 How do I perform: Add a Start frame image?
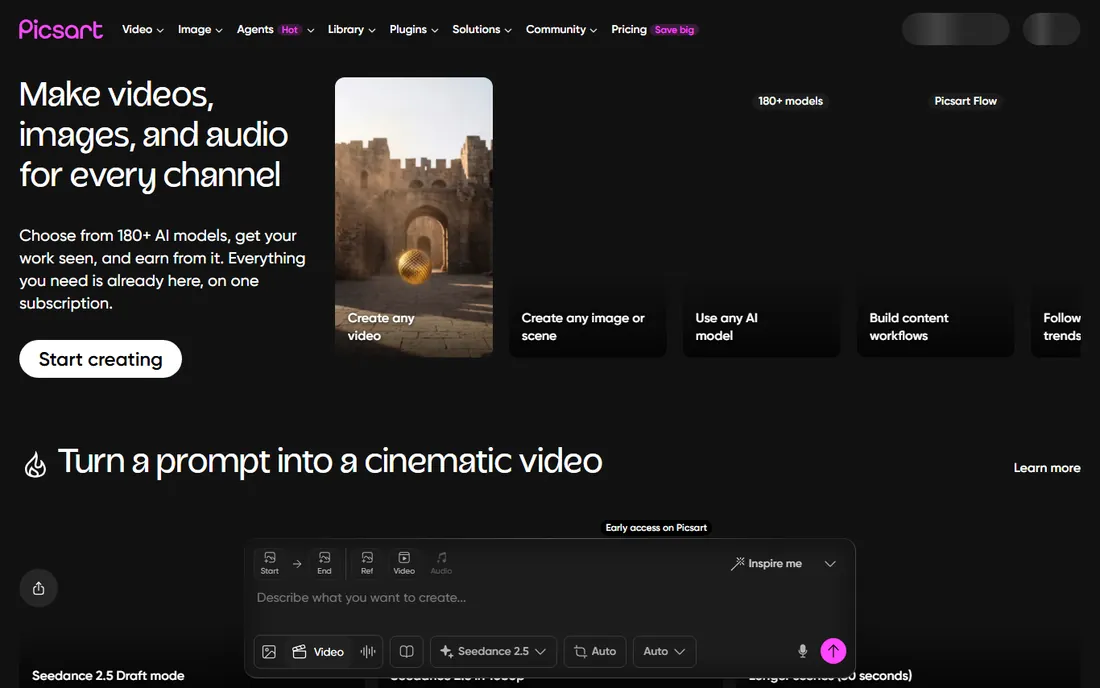[269, 562]
